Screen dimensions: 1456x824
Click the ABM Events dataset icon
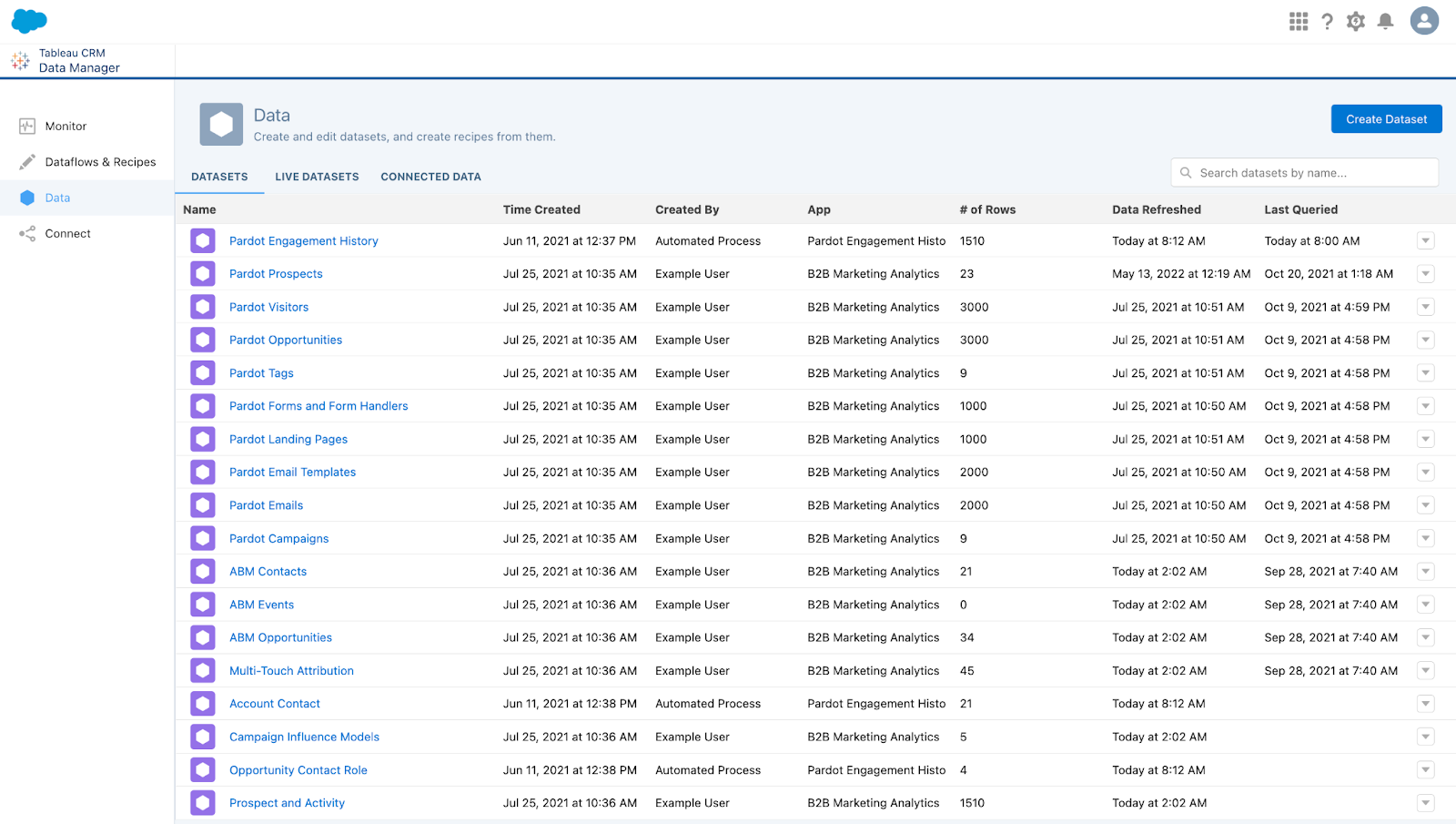(203, 605)
